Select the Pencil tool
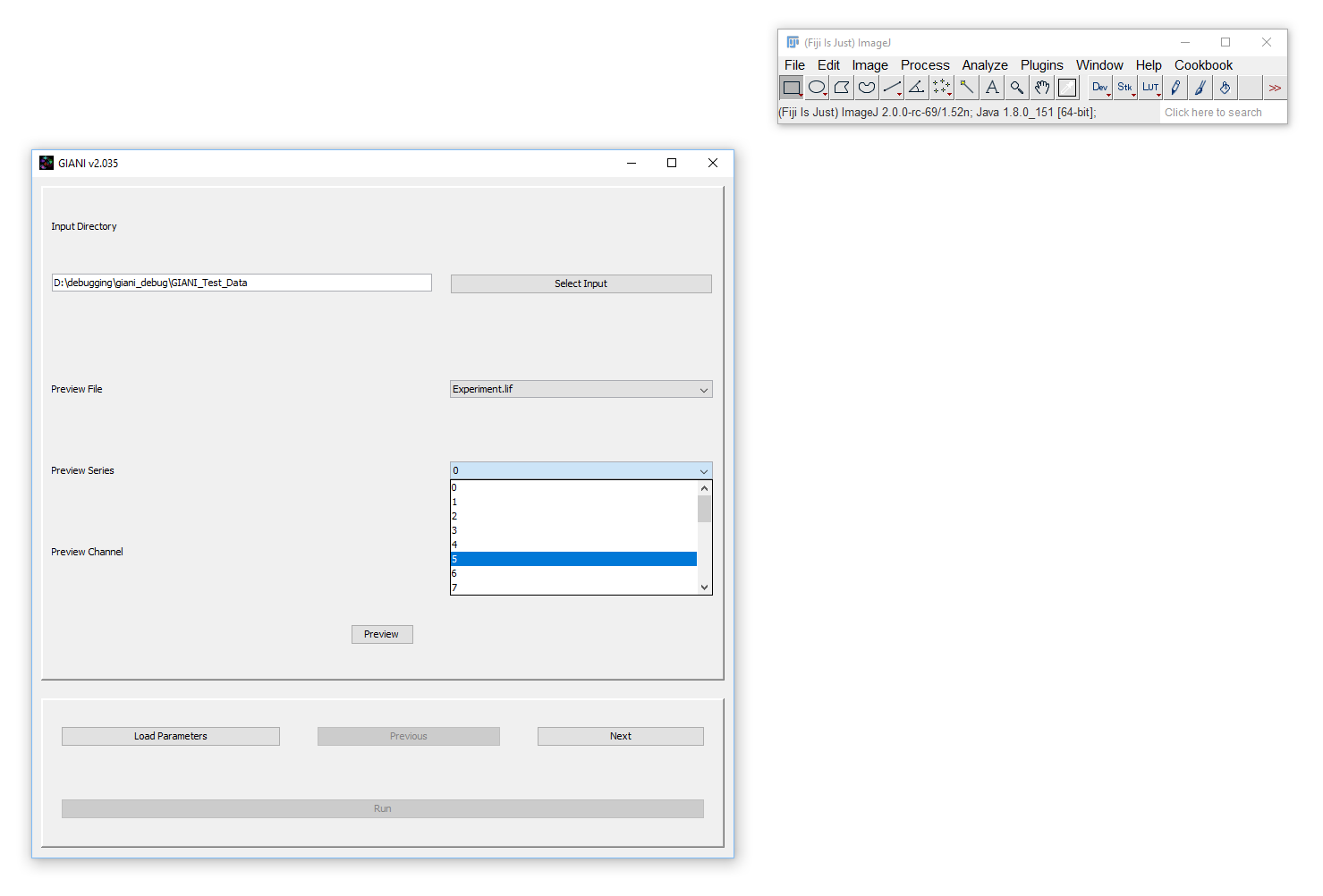Viewport: 1323px width, 896px height. (1175, 88)
